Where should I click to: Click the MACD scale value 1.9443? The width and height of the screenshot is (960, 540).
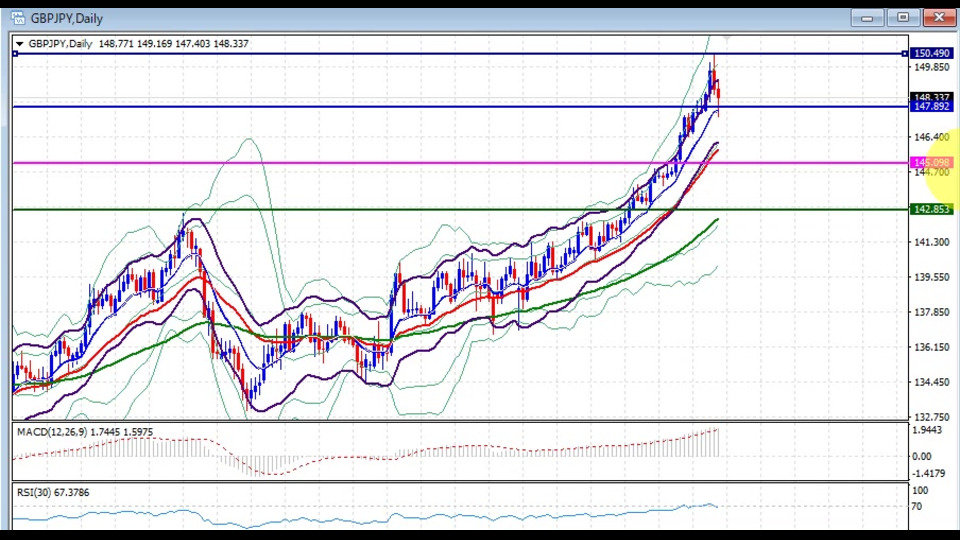(x=927, y=430)
